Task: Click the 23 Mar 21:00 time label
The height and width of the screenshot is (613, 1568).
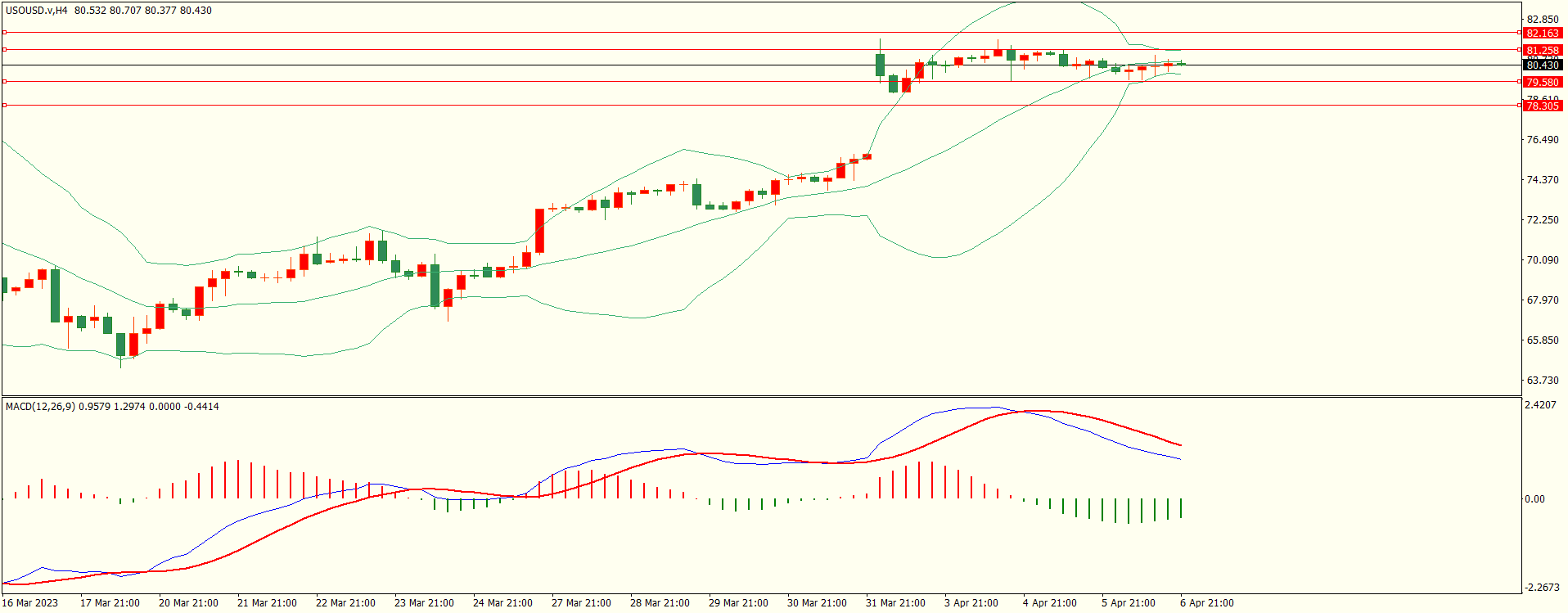Action: coord(424,603)
